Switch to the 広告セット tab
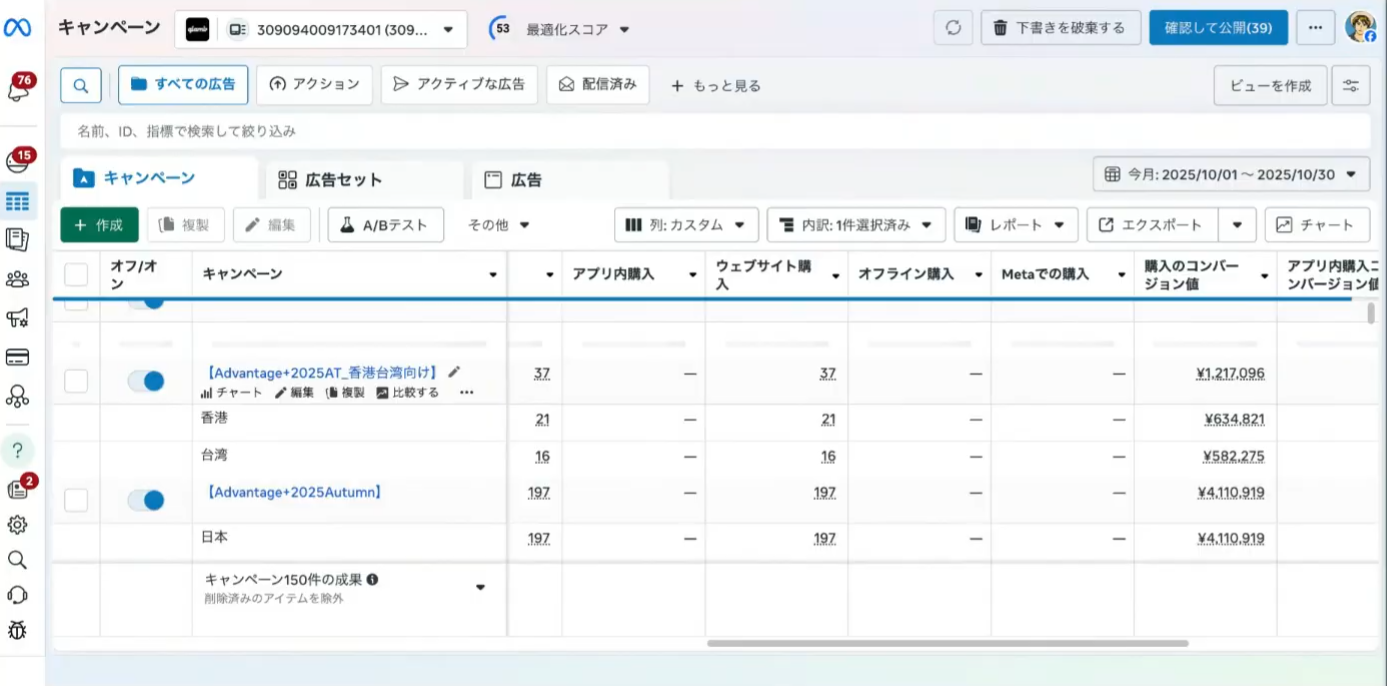Viewport: 1387px width, 686px height. coord(343,180)
